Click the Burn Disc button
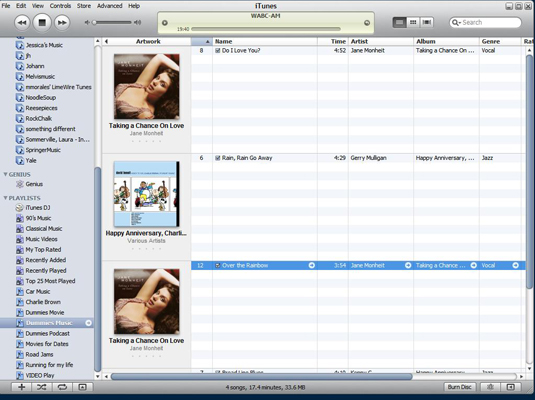Screen dimensions: 535x400 (459, 387)
